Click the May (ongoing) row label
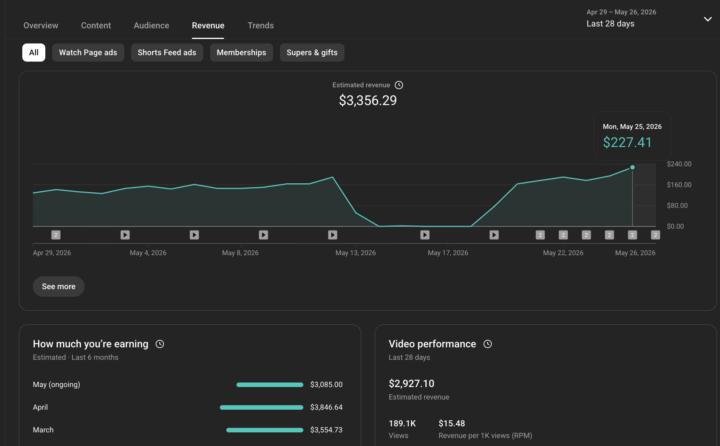This screenshot has height=446, width=720. pos(56,384)
